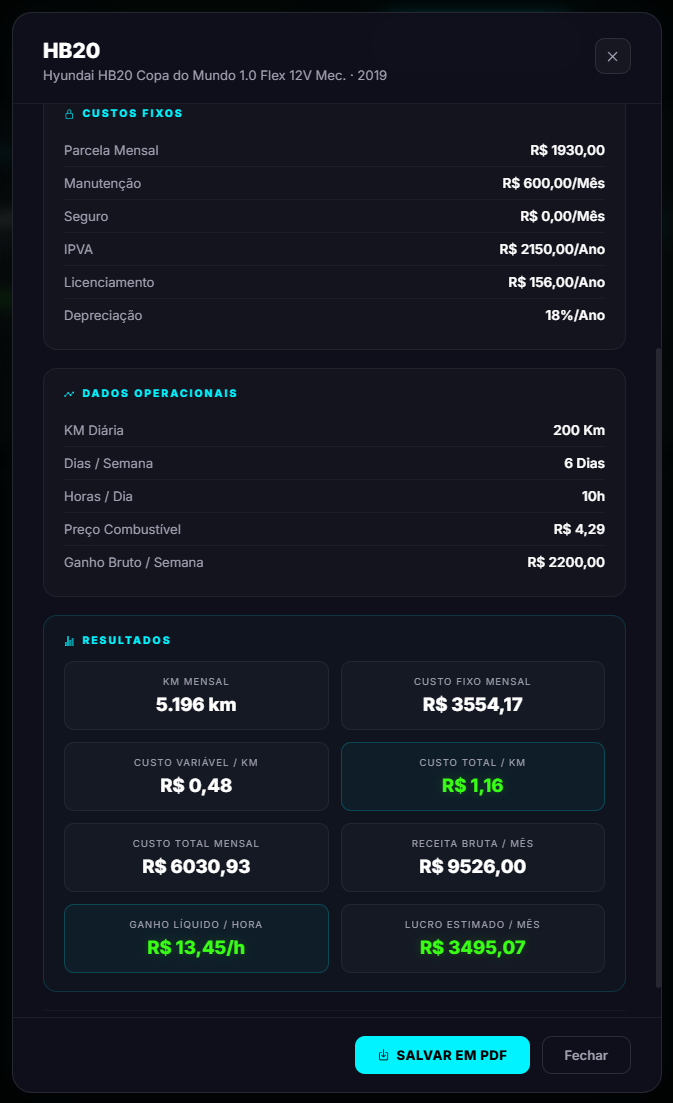
Task: Click the IPVA row value
Action: (x=552, y=249)
